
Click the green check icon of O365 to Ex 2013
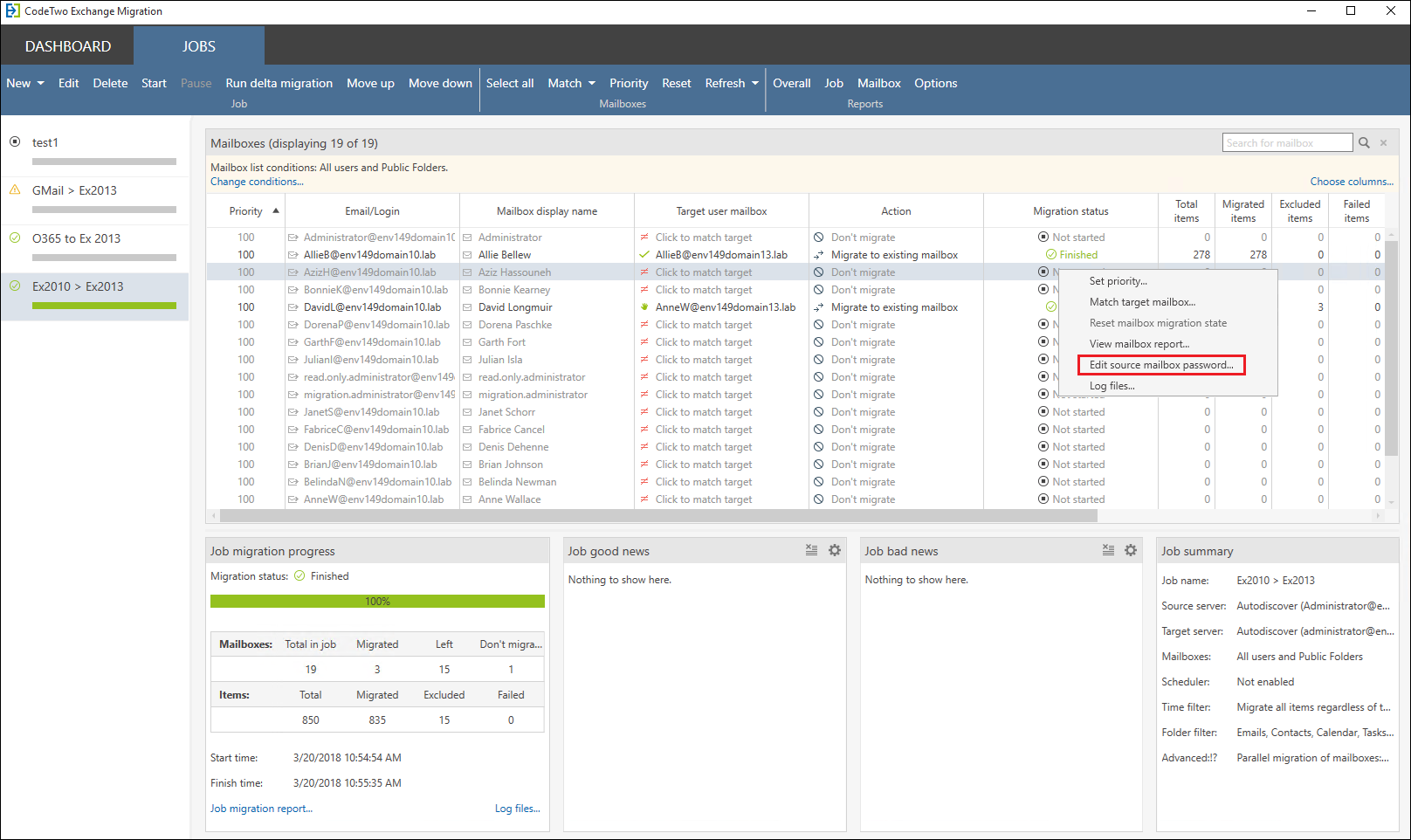pos(15,238)
